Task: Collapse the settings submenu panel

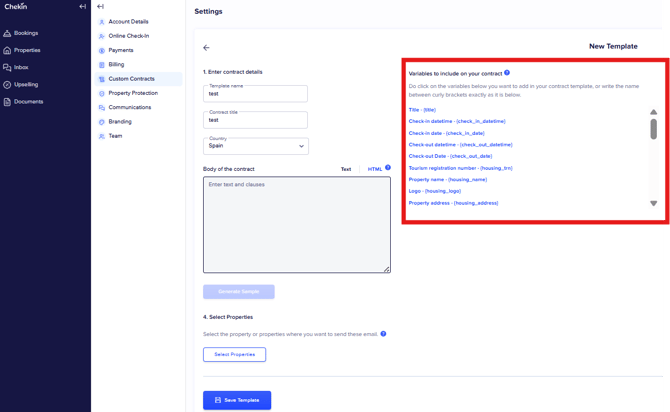Action: (x=100, y=7)
